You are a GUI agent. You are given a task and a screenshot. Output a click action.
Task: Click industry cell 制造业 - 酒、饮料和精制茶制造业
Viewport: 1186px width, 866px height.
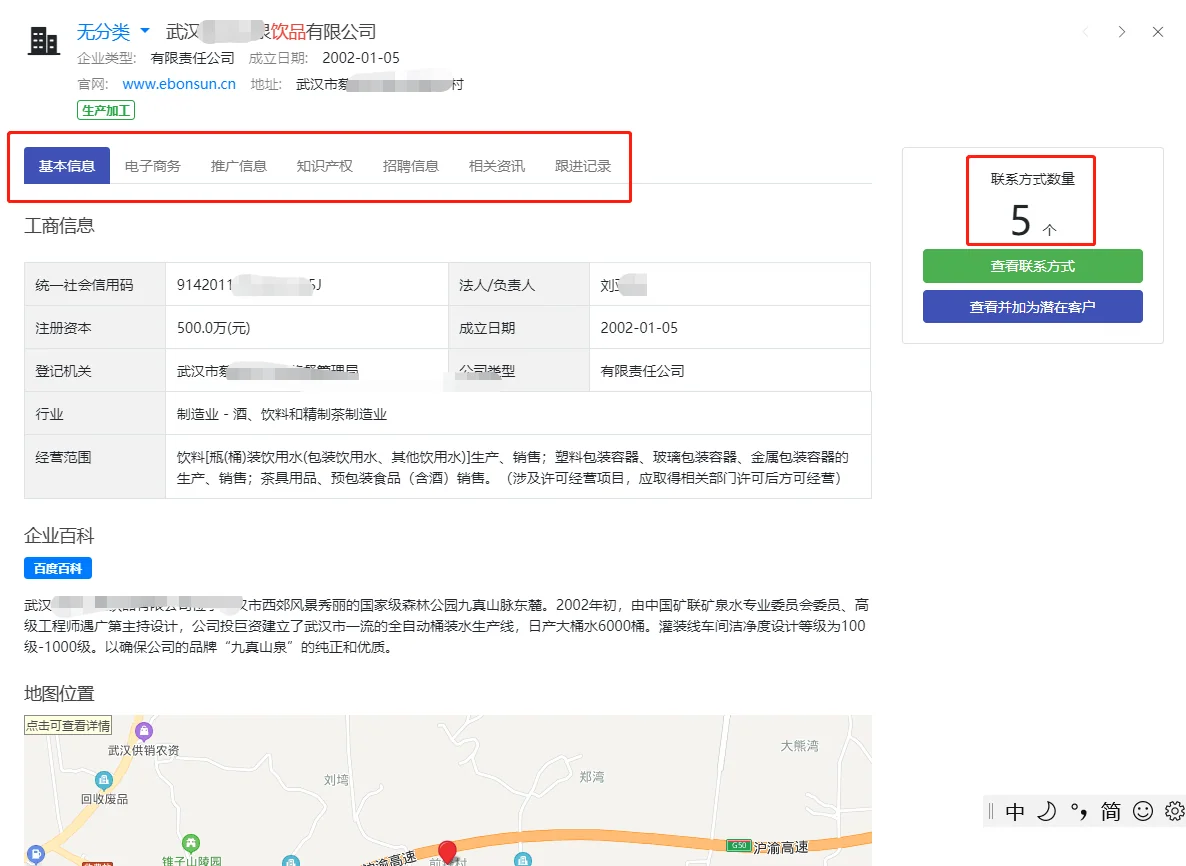tap(281, 414)
